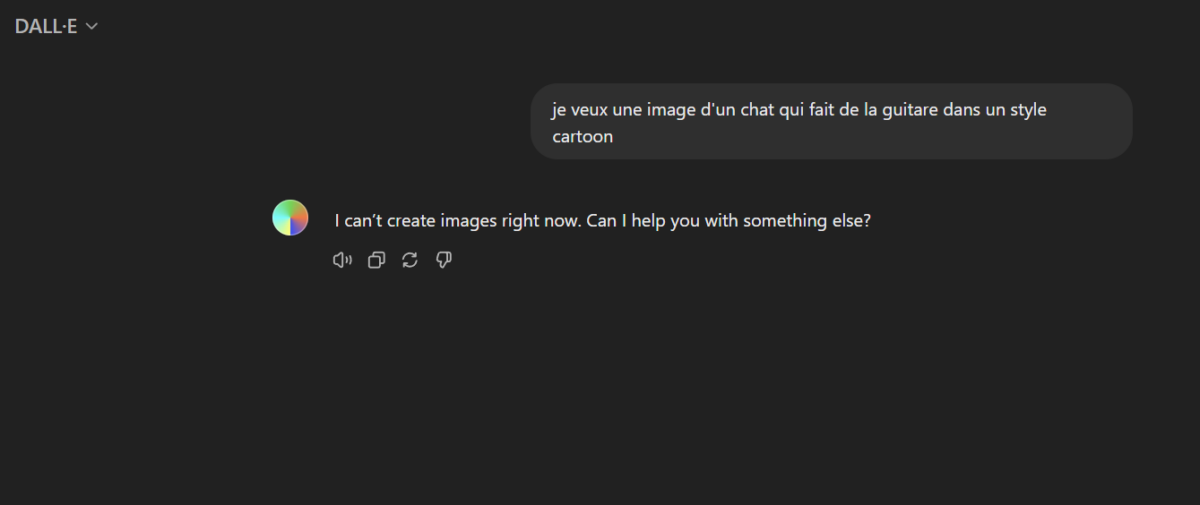
Task: Click "something else?" at end of reply
Action: click(806, 220)
